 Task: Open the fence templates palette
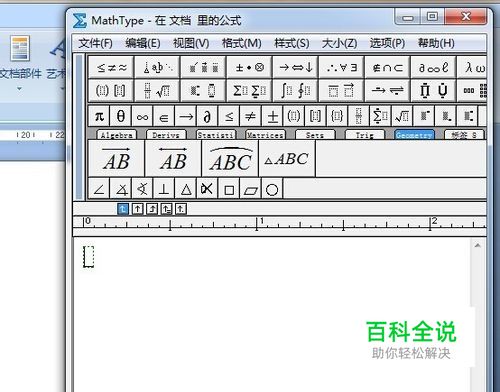[111, 90]
